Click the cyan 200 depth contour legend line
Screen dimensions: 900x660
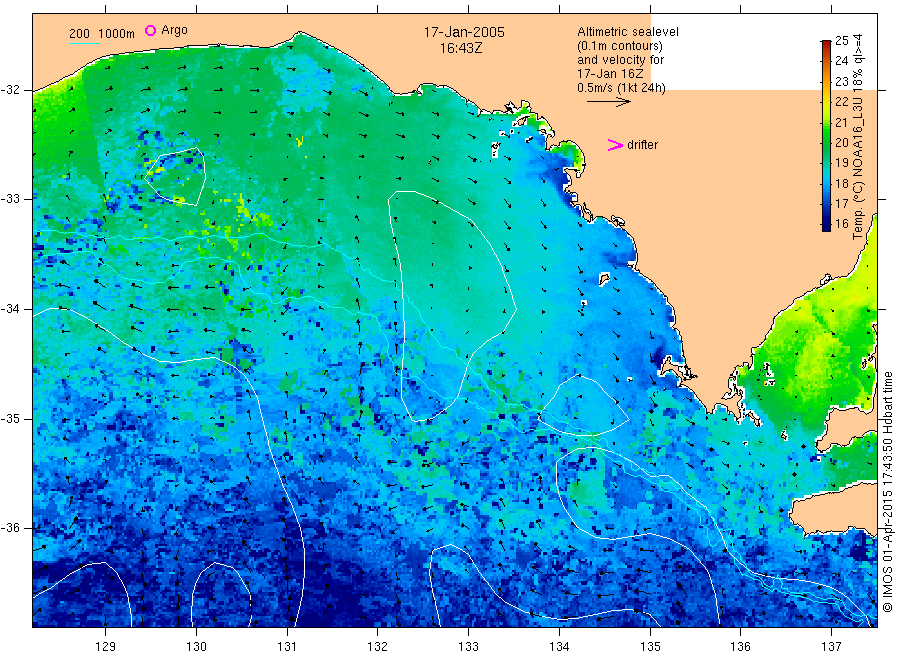click(x=84, y=43)
